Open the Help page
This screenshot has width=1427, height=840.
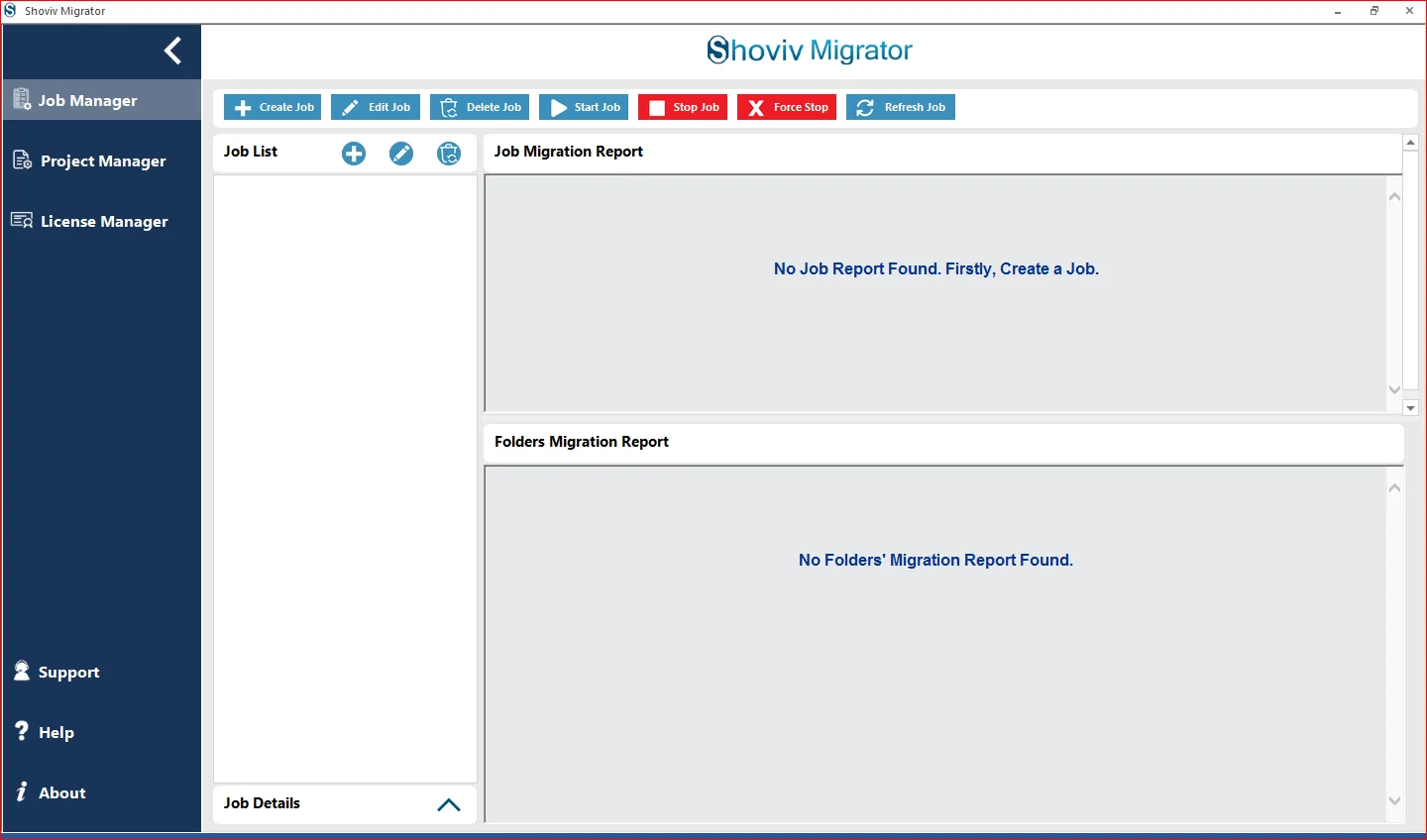(x=101, y=732)
